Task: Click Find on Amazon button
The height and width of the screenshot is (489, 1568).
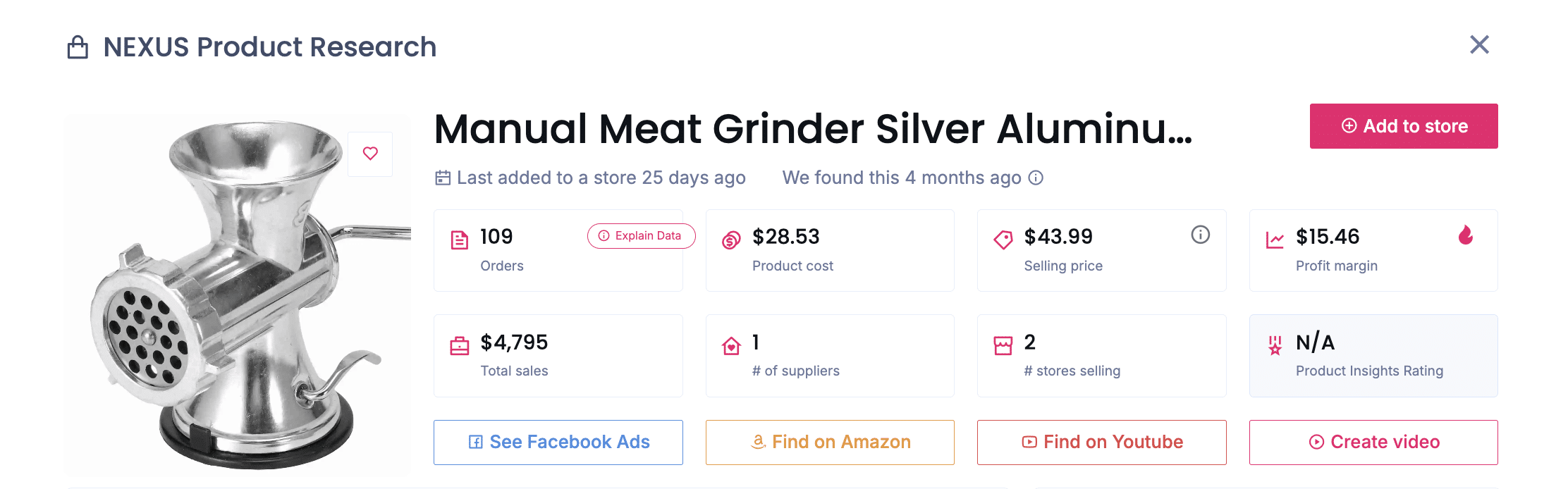Action: point(830,442)
